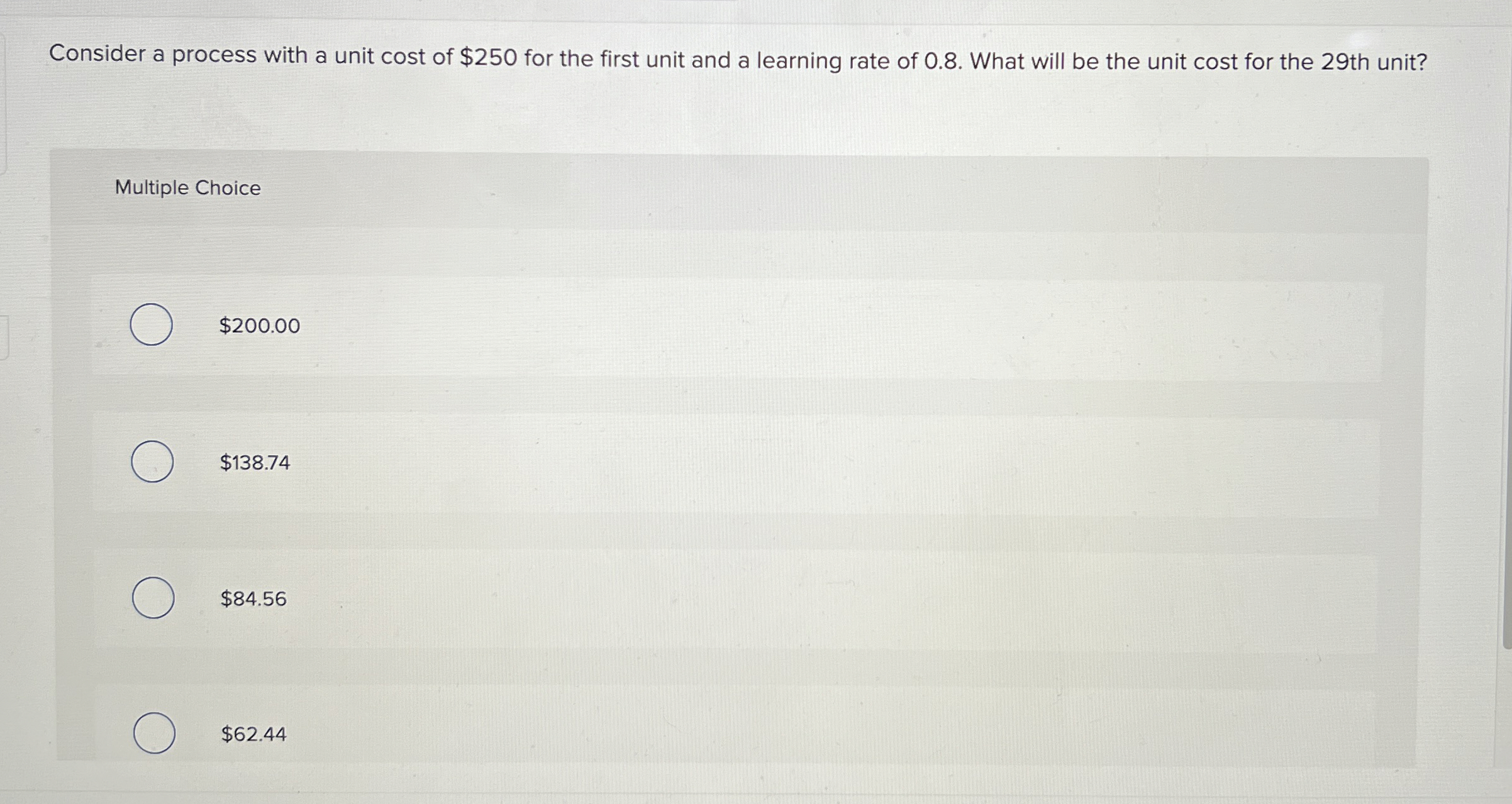Select the $200.00 radio button

[153, 326]
